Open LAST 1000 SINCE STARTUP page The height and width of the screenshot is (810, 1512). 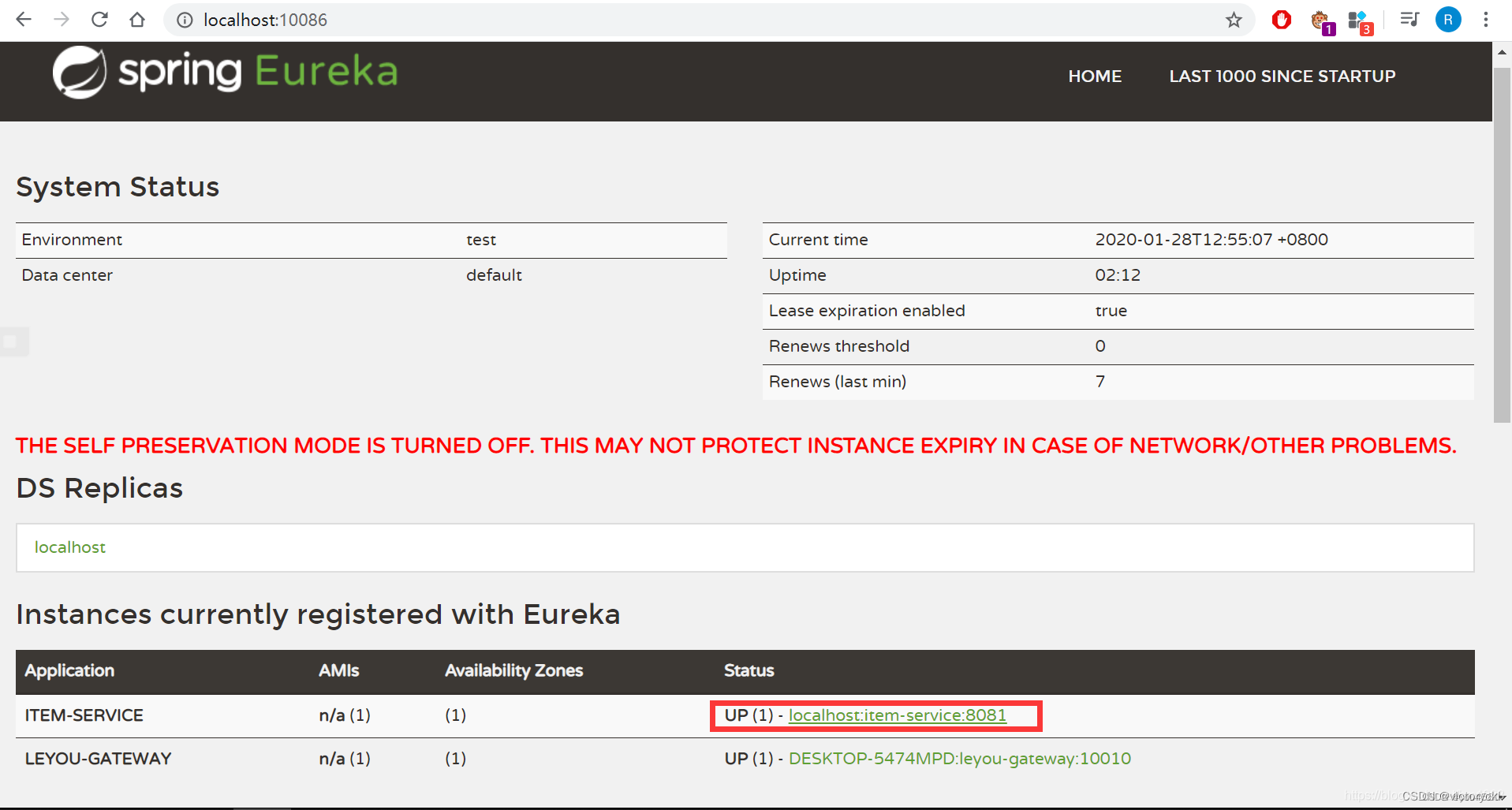click(x=1282, y=77)
